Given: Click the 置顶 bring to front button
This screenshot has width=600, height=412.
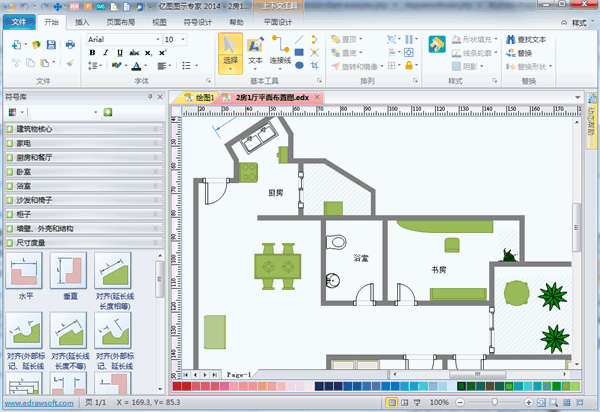Looking at the screenshot, I should 347,39.
